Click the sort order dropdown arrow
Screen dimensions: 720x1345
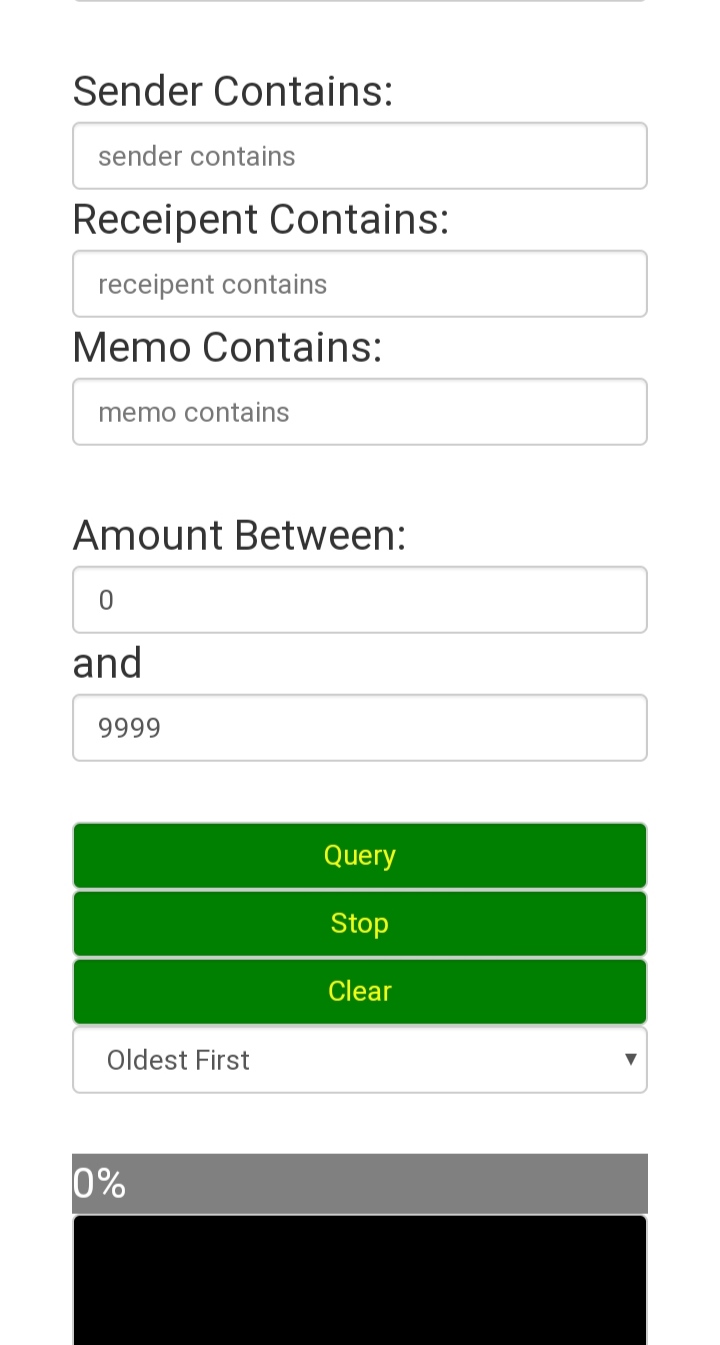pyautogui.click(x=630, y=1059)
